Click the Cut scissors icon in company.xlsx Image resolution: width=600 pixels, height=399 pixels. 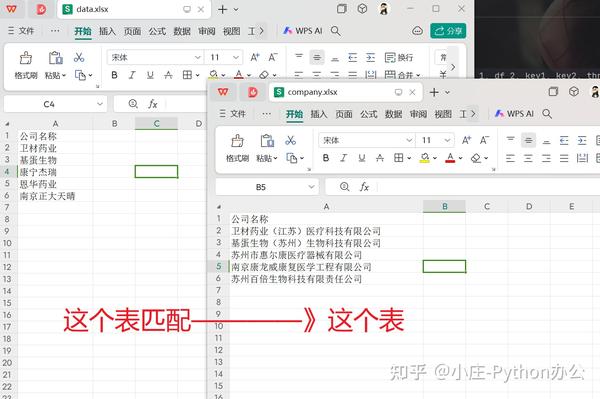pyautogui.click(x=290, y=140)
